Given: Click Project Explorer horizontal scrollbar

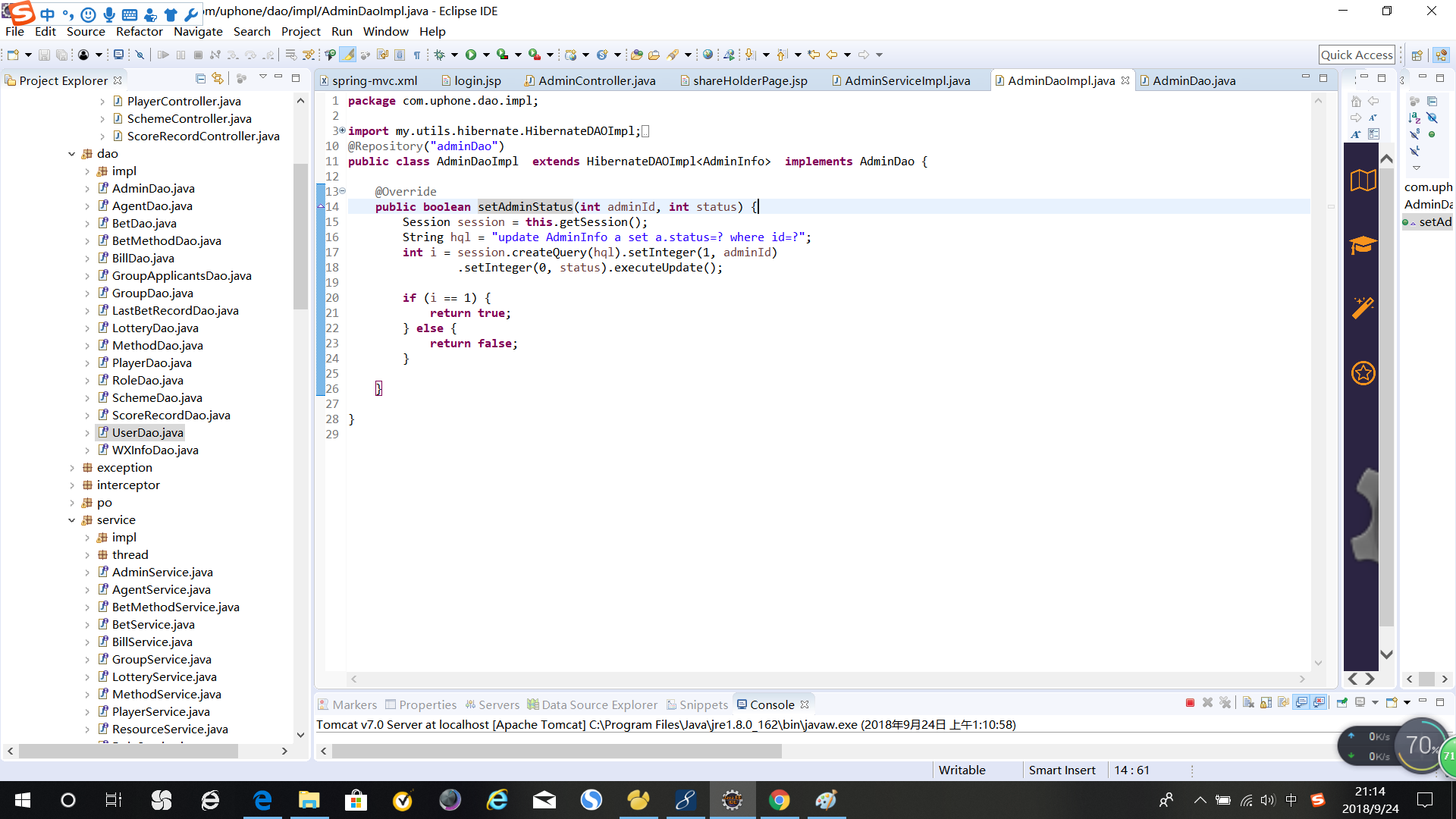Looking at the screenshot, I should tap(129, 751).
